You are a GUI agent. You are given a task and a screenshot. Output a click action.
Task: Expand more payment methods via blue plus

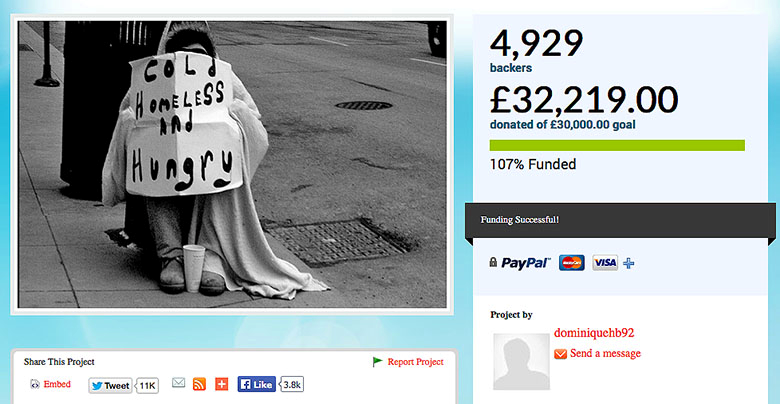click(629, 263)
